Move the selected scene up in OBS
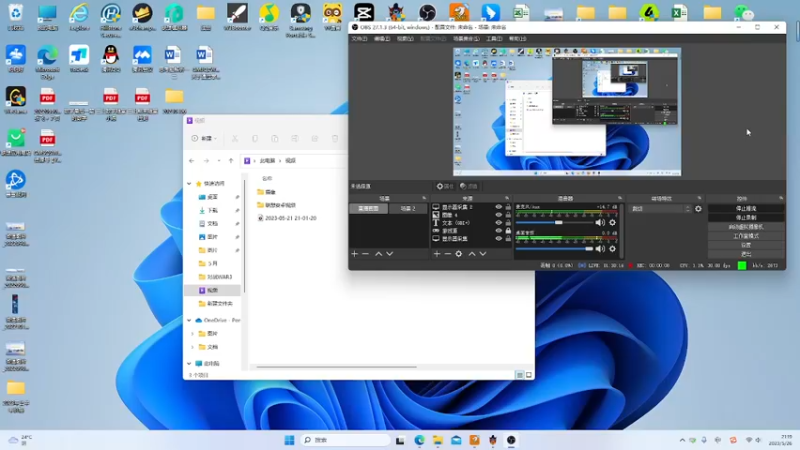 pos(379,254)
